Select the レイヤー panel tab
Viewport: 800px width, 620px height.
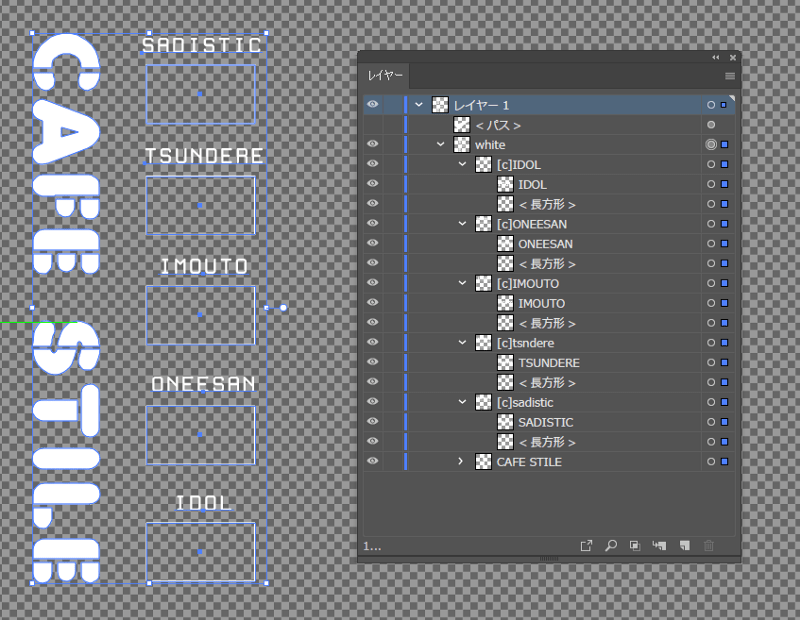[385, 76]
